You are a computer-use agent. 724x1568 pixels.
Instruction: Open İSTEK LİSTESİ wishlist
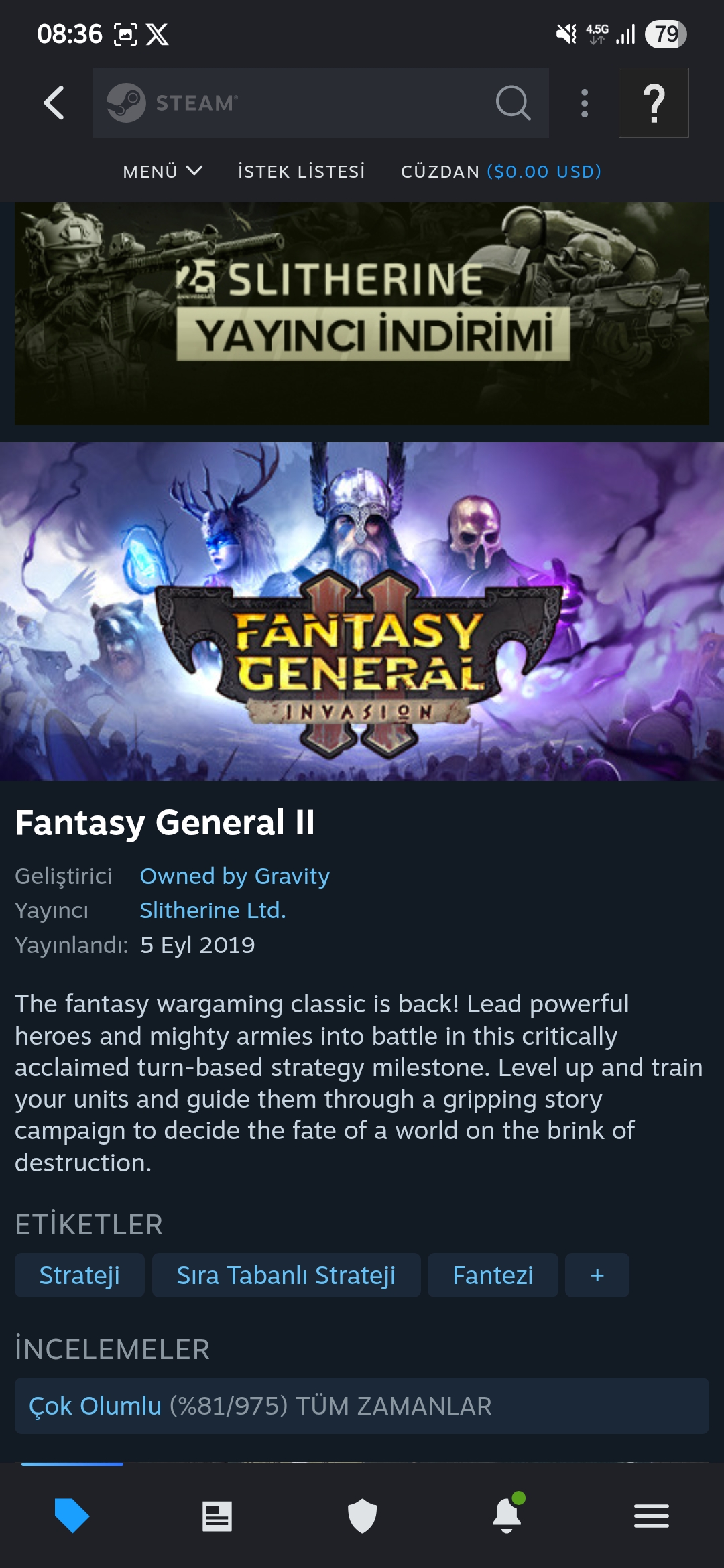(302, 172)
